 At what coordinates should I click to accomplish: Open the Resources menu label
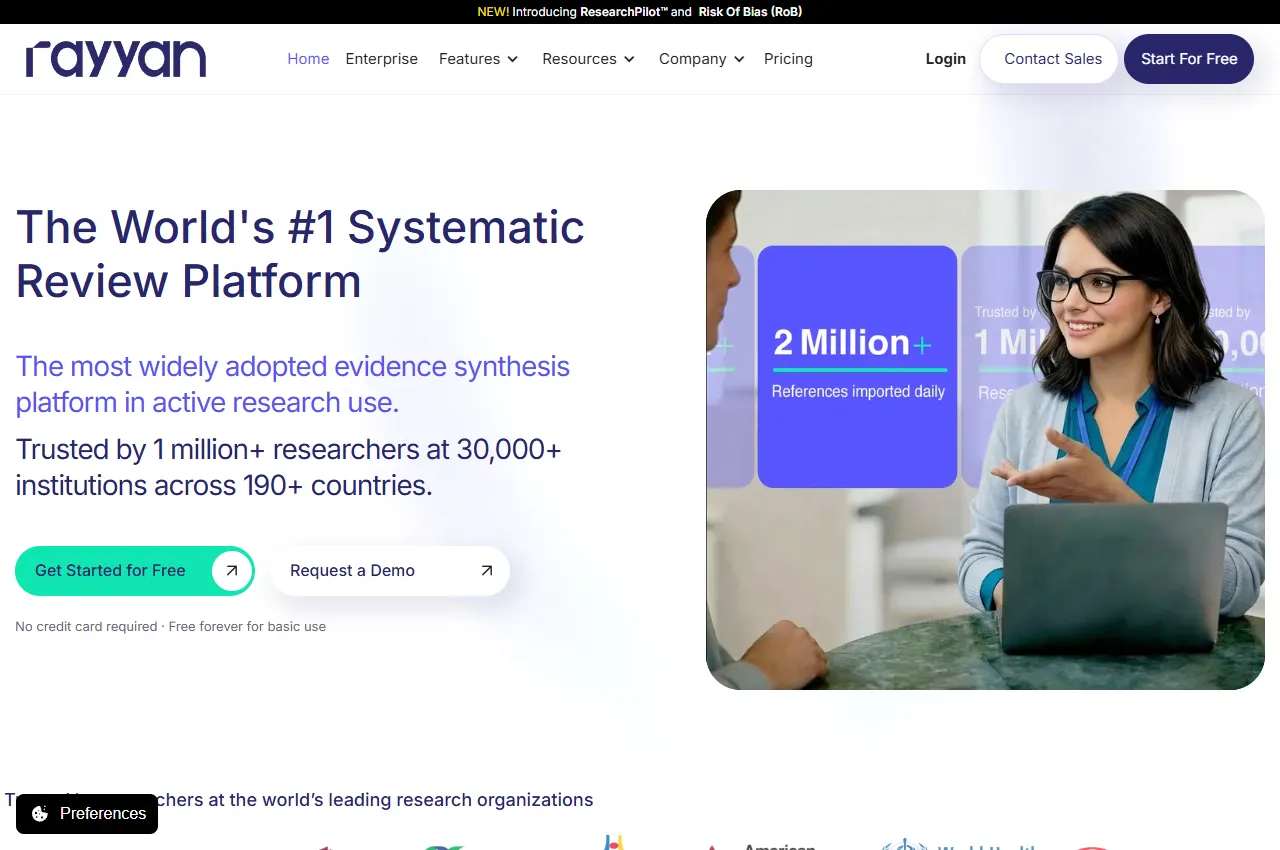579,59
